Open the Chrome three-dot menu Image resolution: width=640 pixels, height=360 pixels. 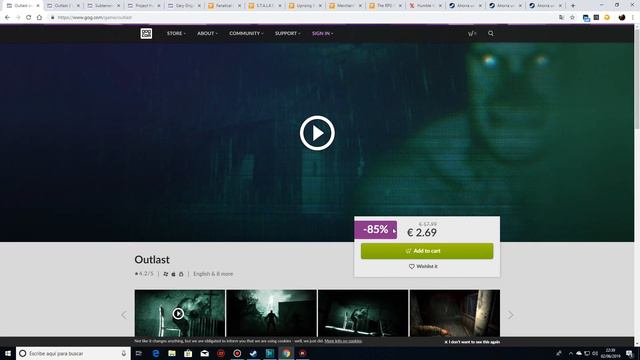point(633,18)
